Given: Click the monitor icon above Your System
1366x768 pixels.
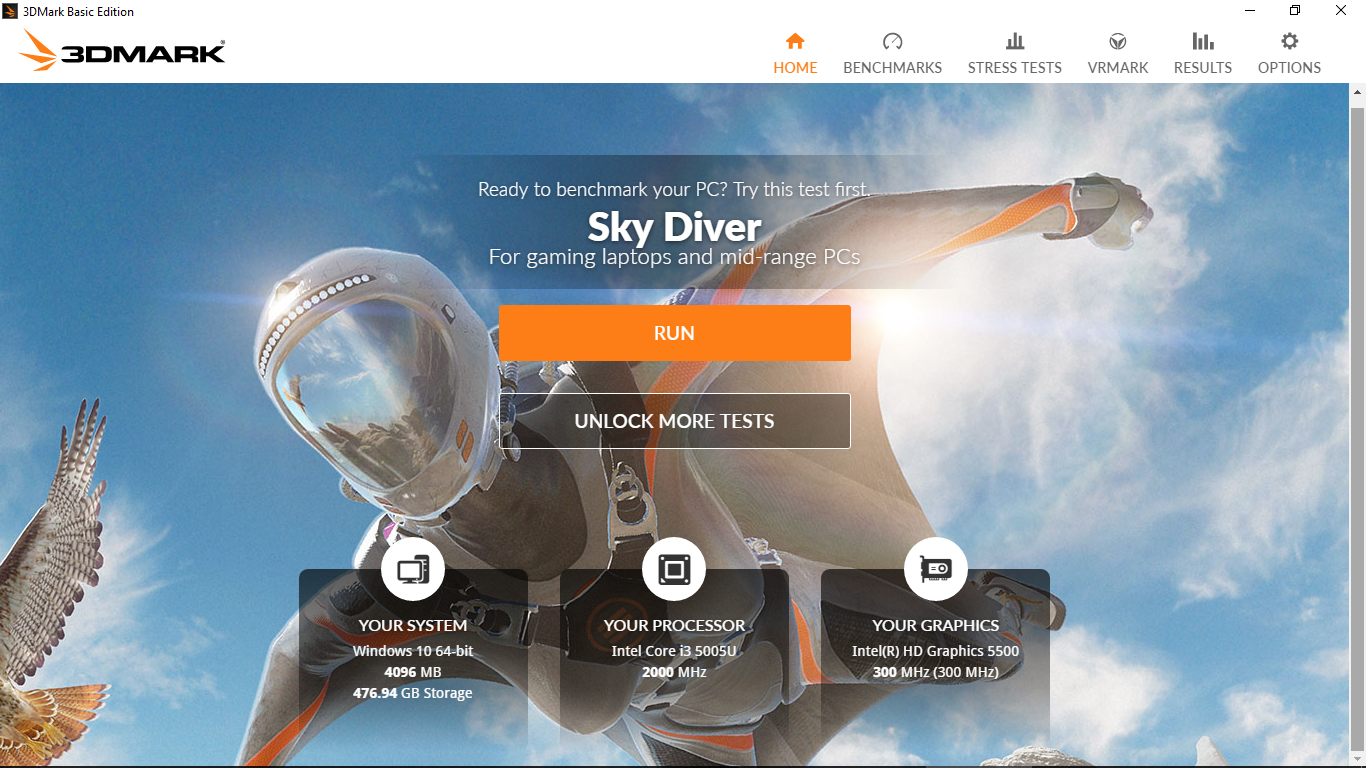Looking at the screenshot, I should [413, 570].
